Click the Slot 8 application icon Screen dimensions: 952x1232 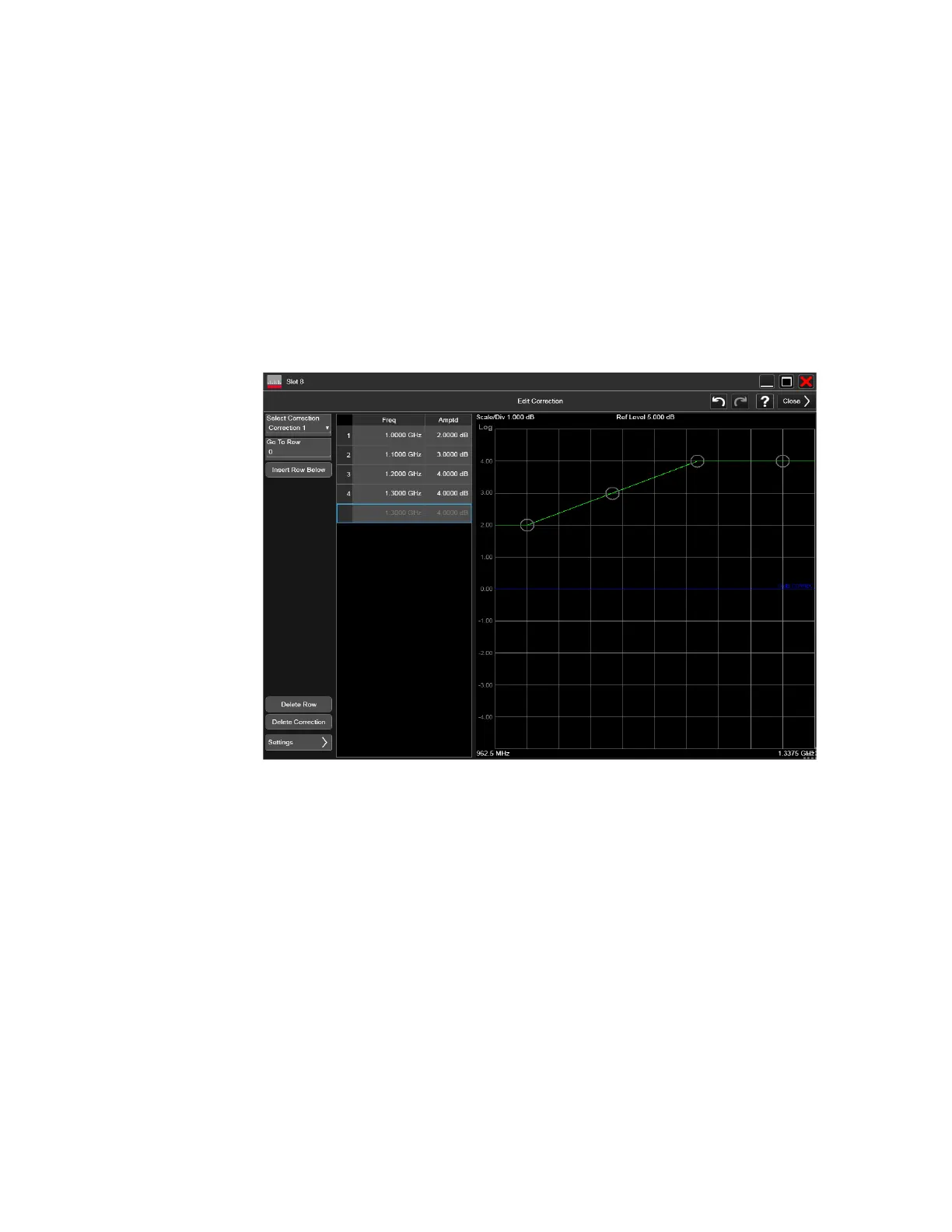pyautogui.click(x=275, y=382)
